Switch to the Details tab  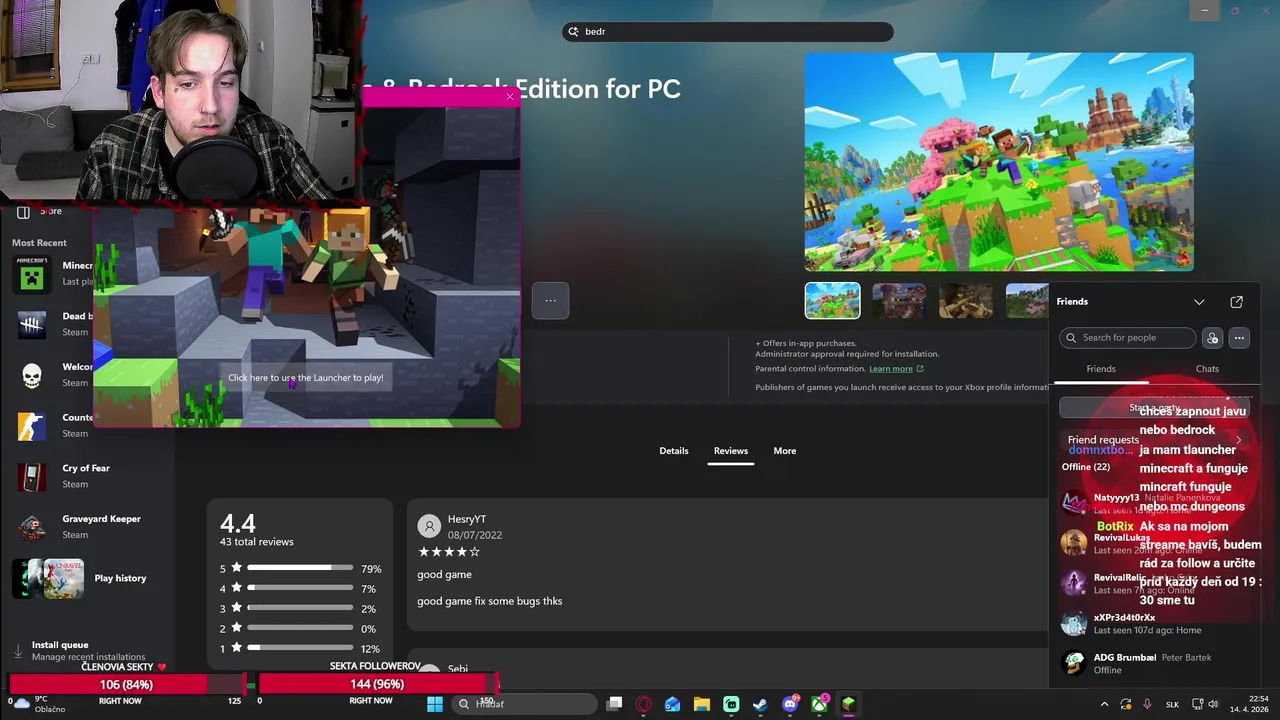(x=674, y=451)
